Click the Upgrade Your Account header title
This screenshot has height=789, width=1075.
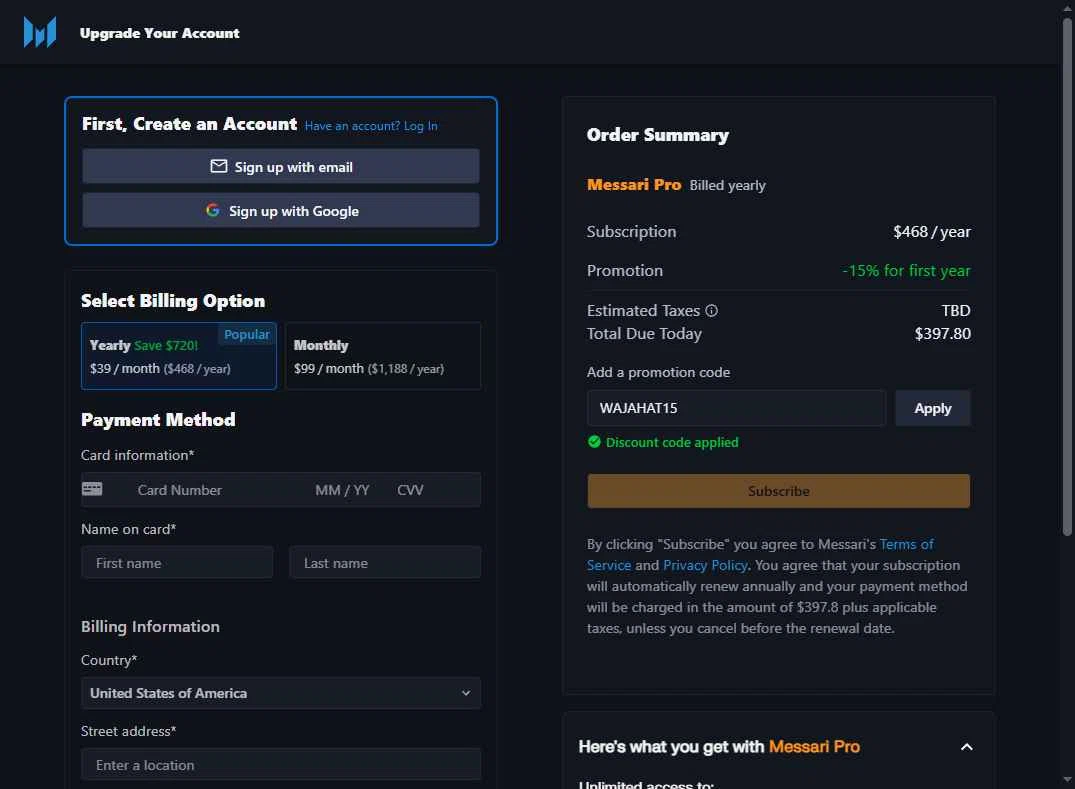tap(160, 33)
